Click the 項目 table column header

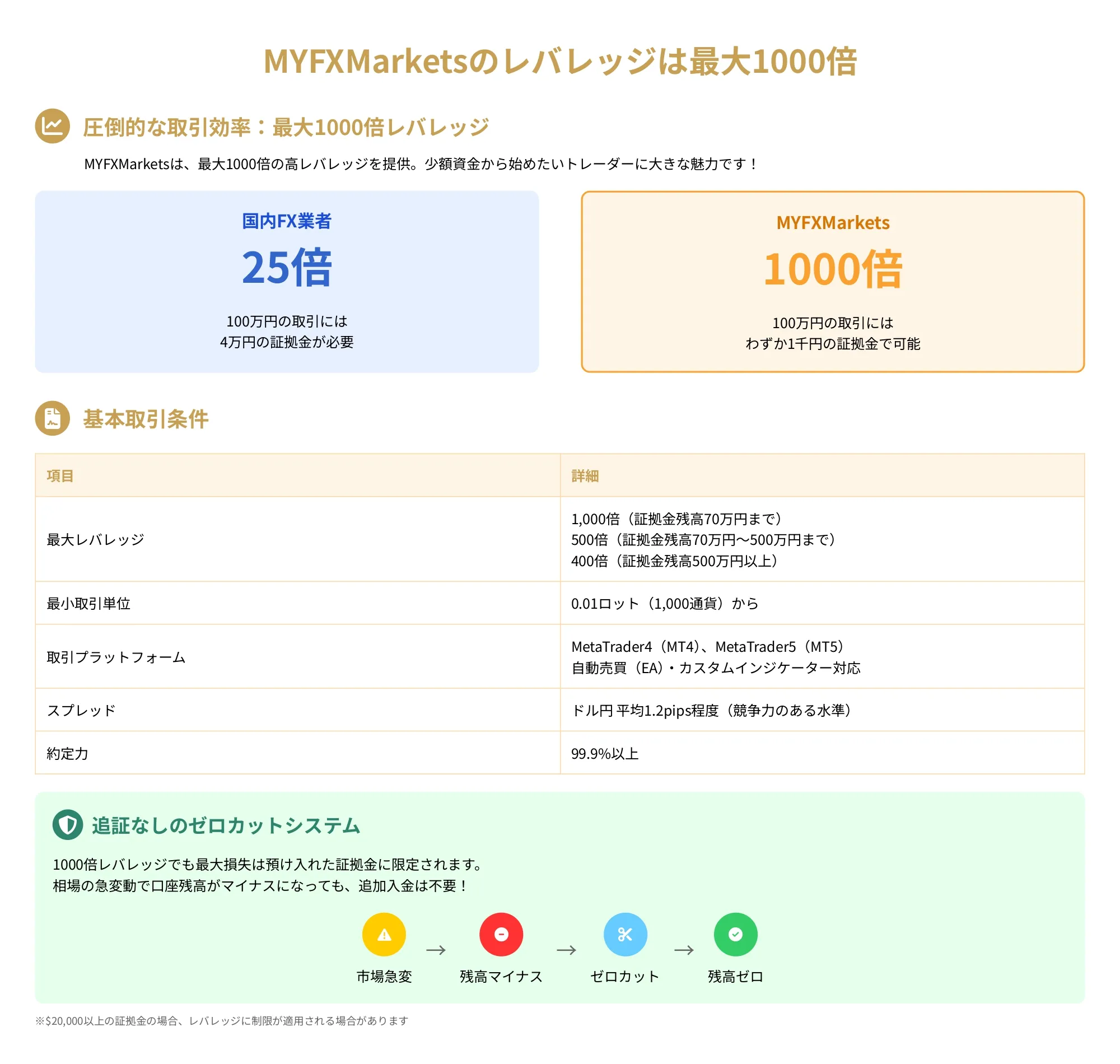click(60, 476)
